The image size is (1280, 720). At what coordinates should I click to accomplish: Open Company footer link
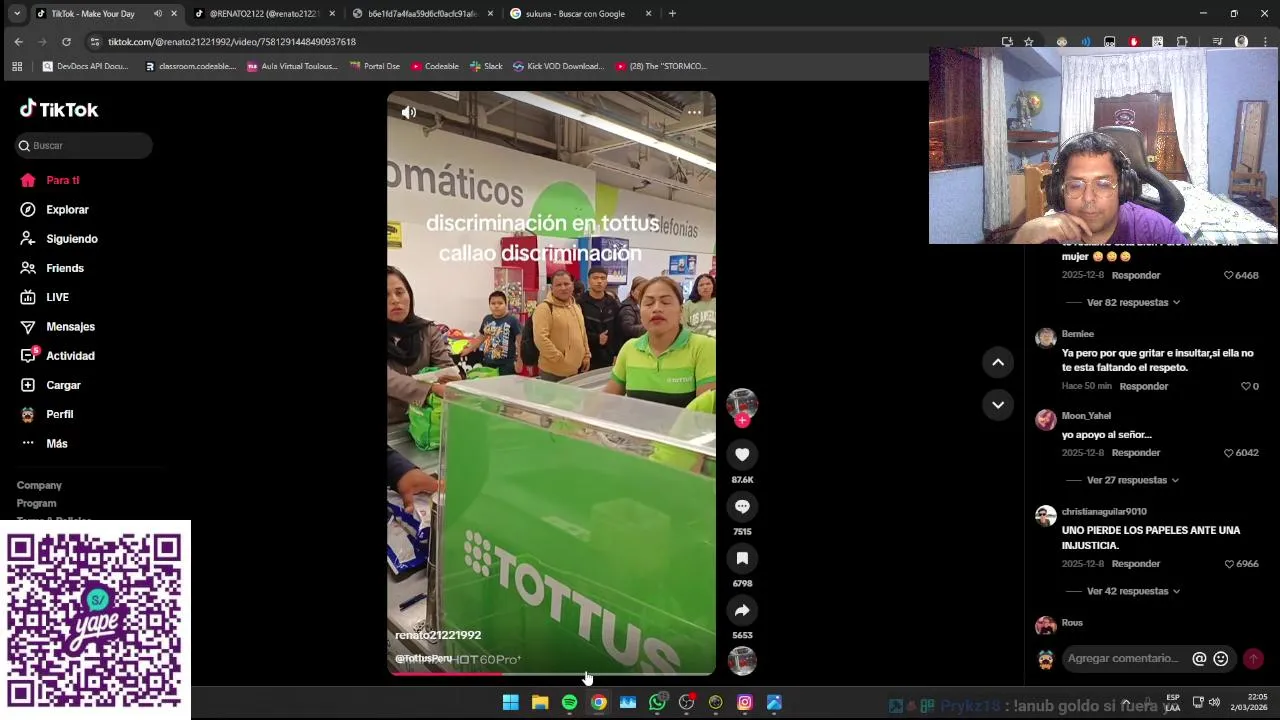[x=39, y=485]
